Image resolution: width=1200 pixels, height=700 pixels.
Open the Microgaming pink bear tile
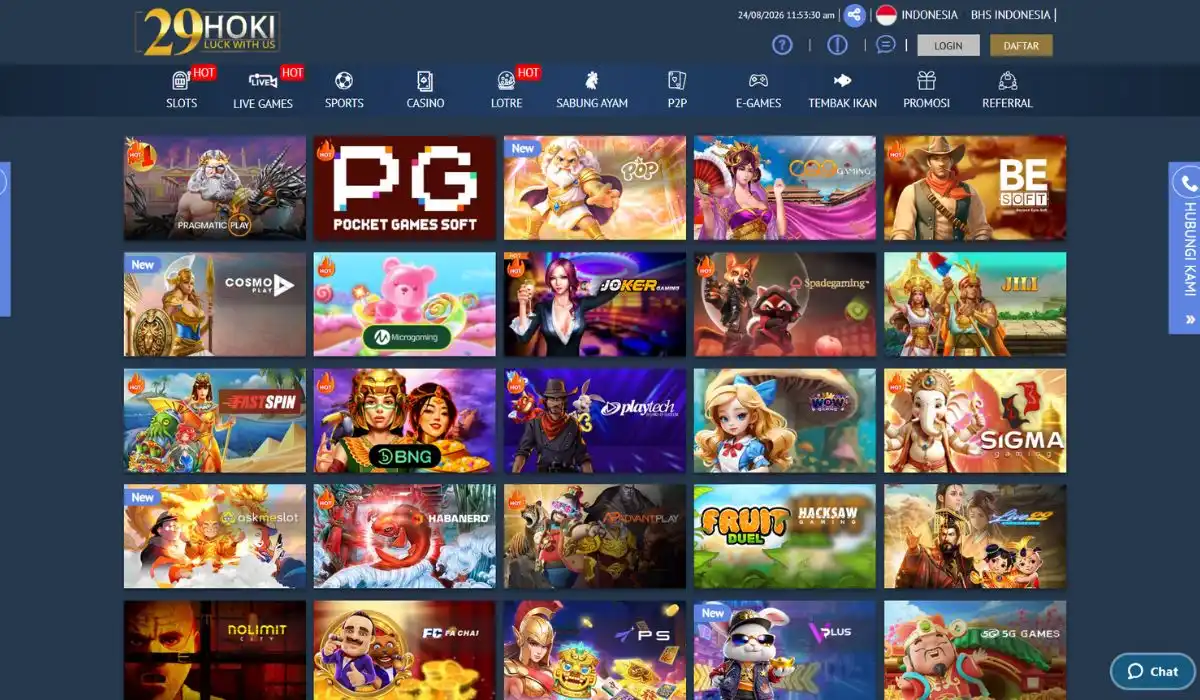pos(405,304)
